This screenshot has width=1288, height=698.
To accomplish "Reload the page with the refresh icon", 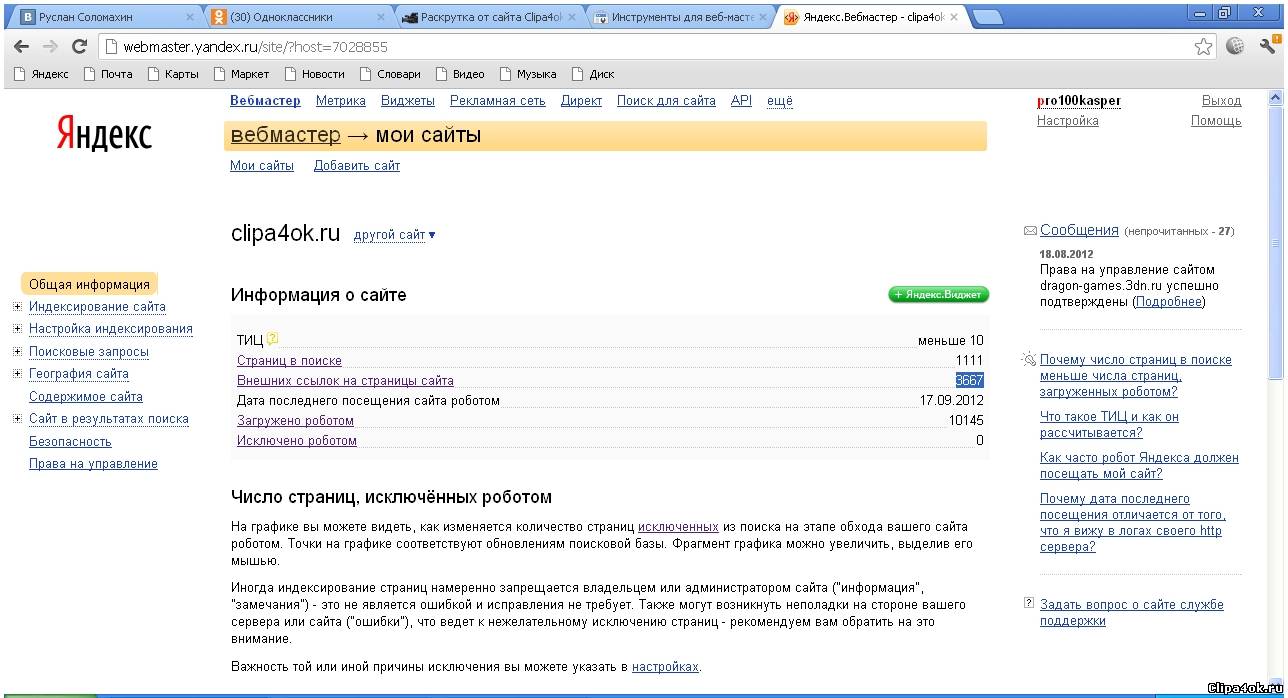I will (x=80, y=46).
